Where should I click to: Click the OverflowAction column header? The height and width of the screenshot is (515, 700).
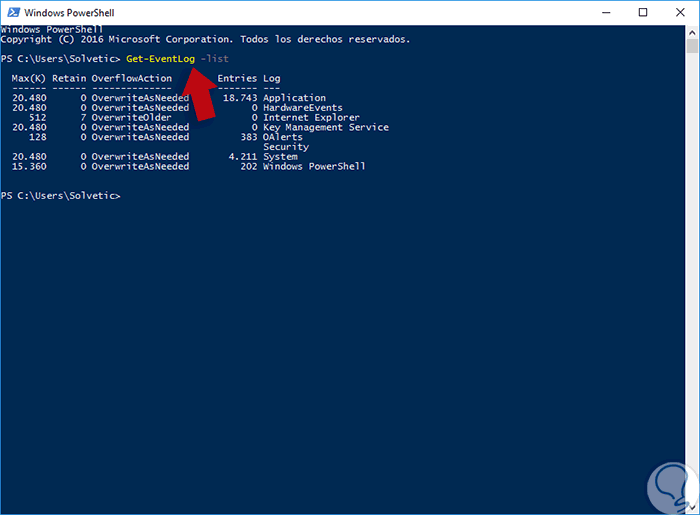pyautogui.click(x=132, y=78)
